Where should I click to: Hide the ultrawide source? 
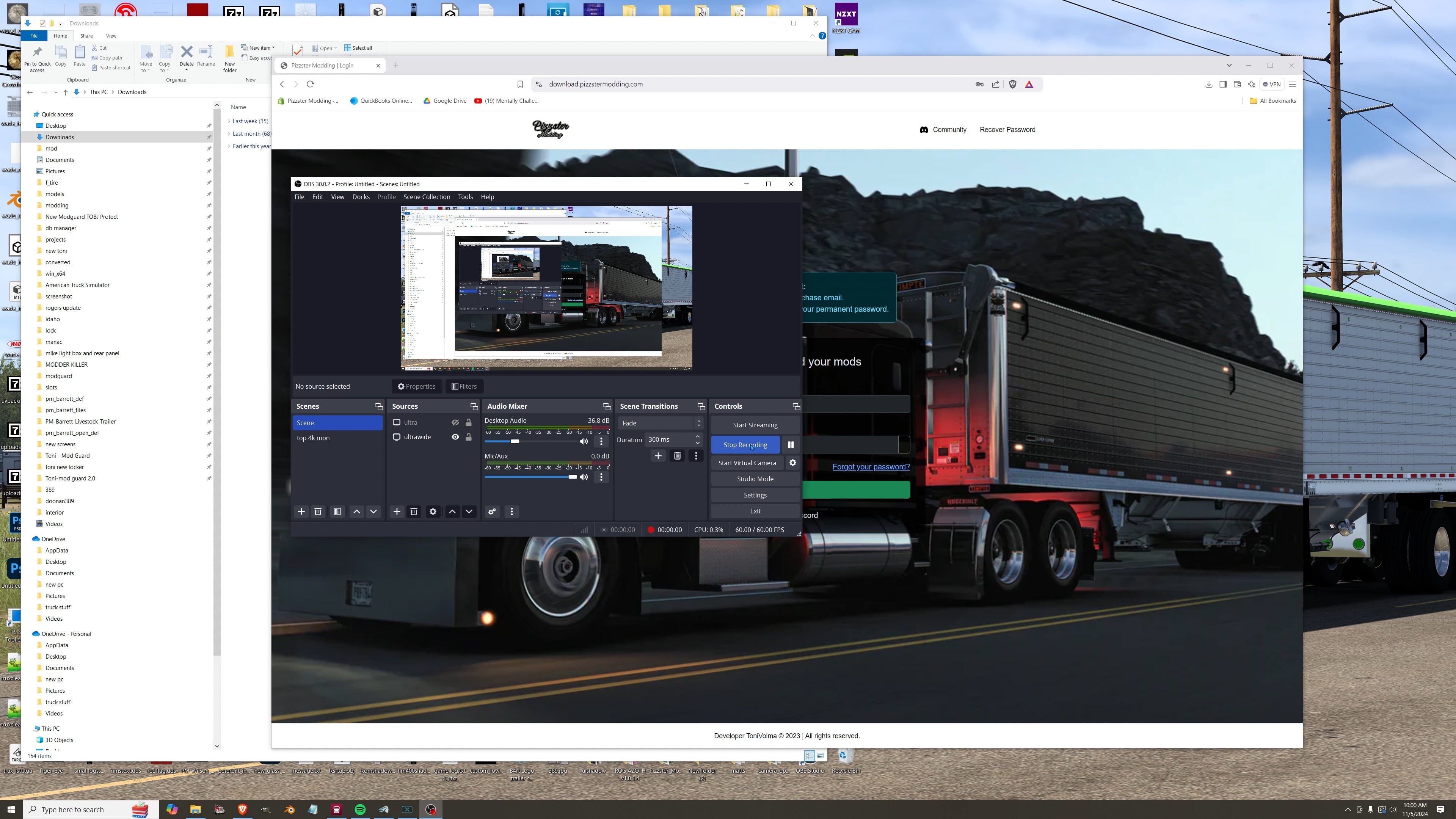(x=455, y=436)
